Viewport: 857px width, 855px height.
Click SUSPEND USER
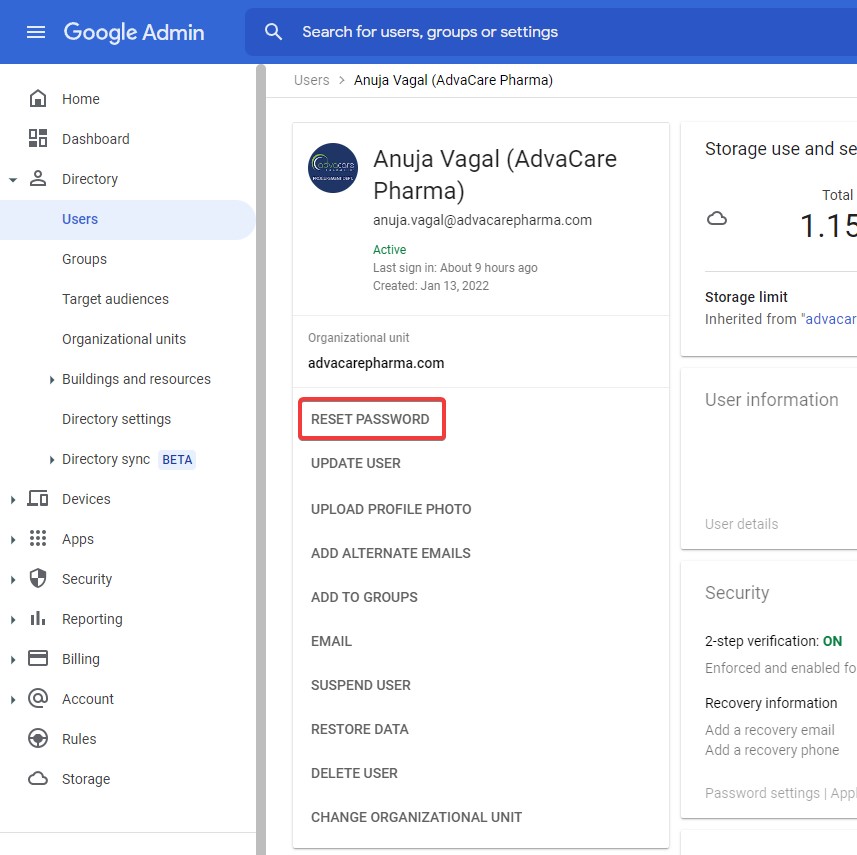(361, 685)
